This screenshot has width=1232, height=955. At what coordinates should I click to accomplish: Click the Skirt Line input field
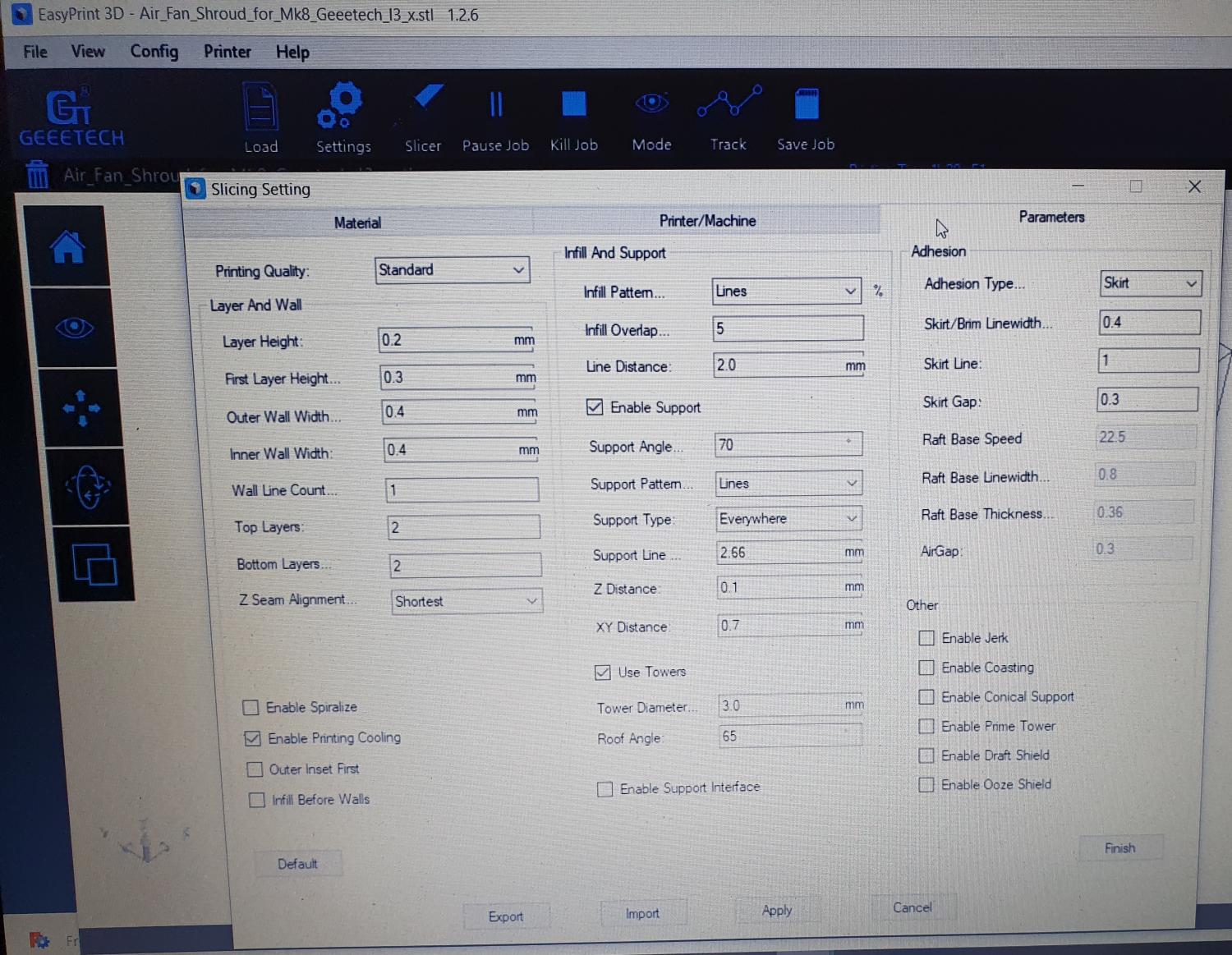click(x=1149, y=360)
